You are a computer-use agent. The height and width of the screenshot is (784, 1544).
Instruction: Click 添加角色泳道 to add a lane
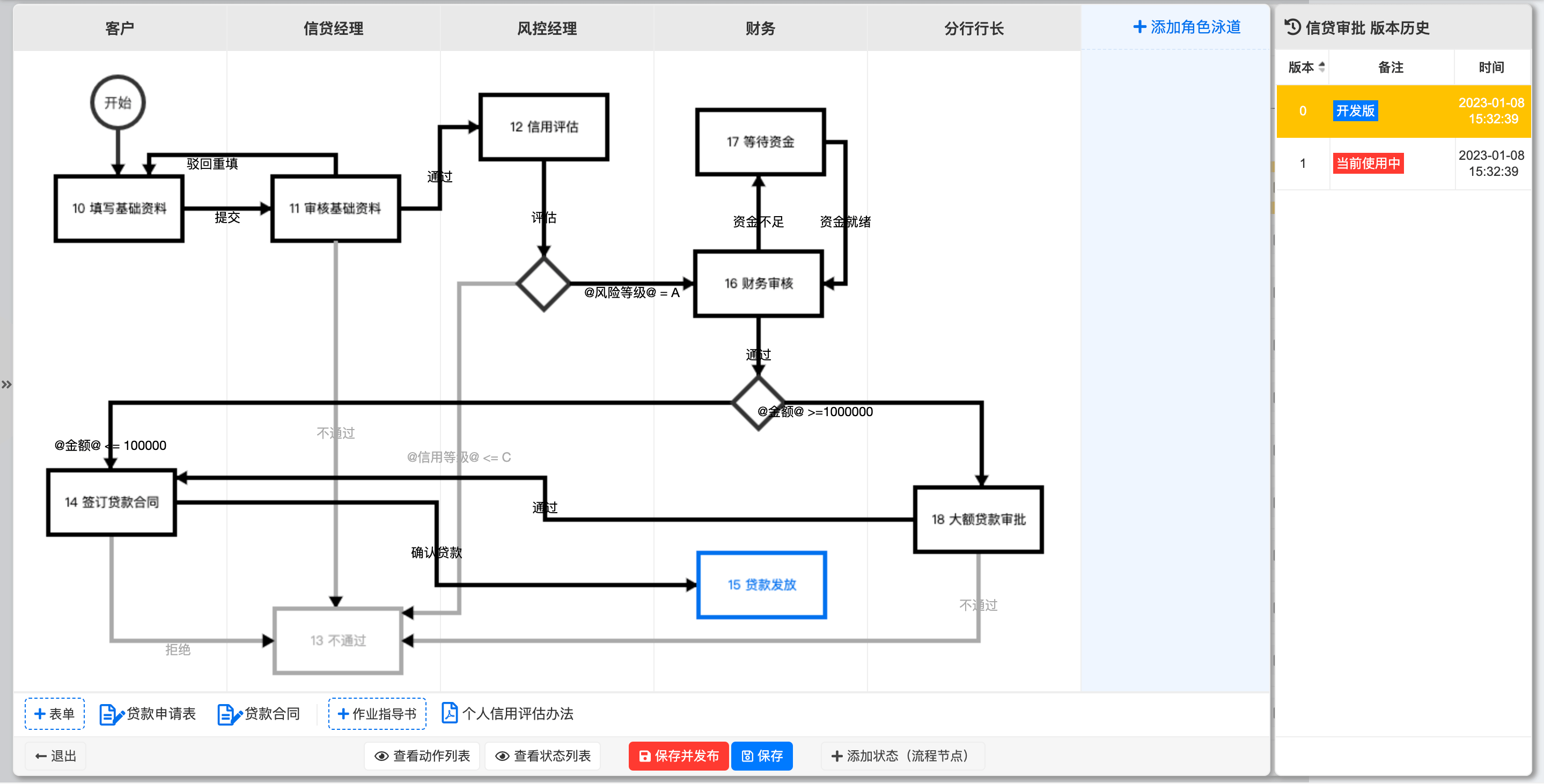pos(1187,27)
